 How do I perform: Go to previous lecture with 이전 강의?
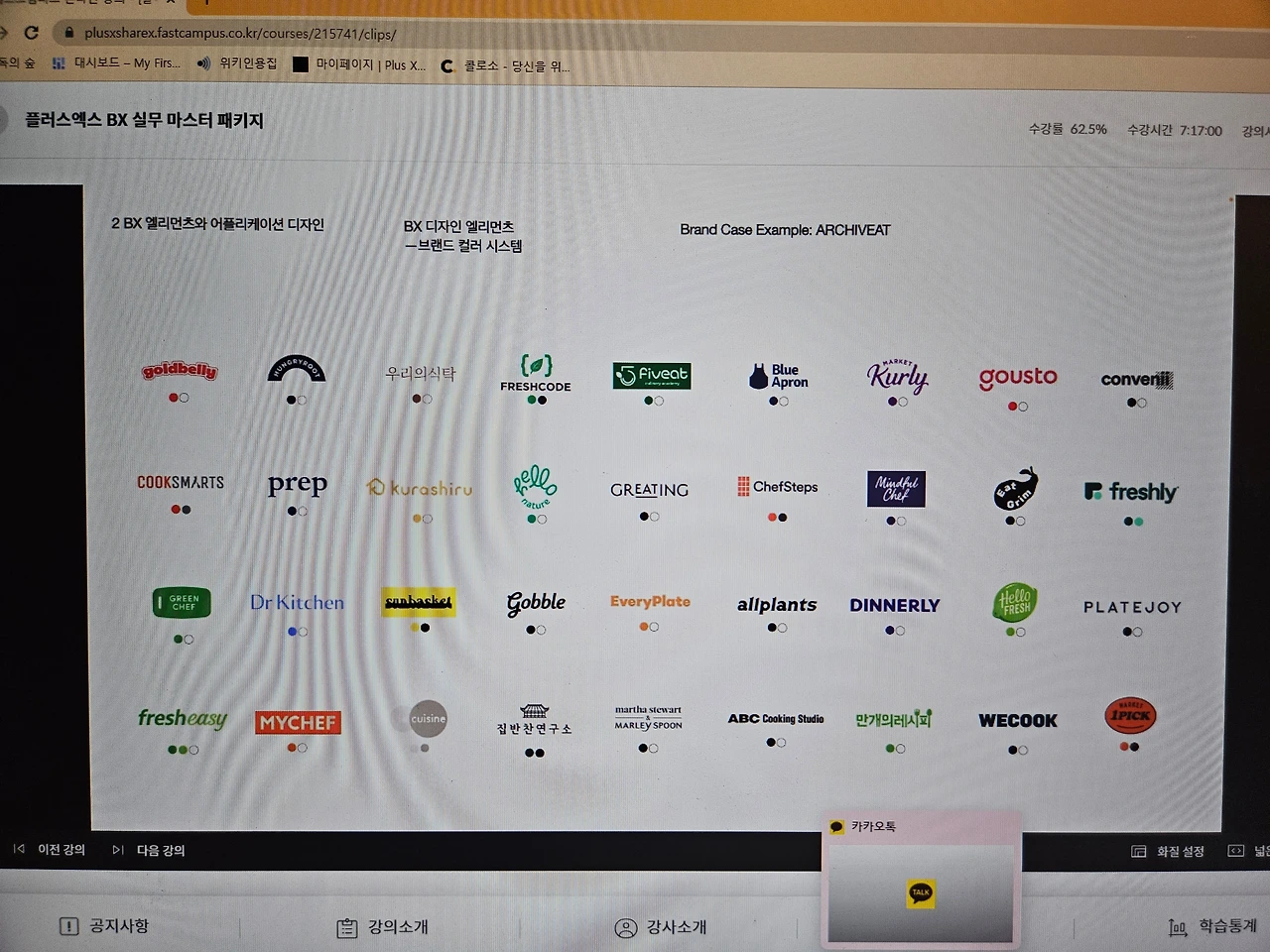point(50,850)
